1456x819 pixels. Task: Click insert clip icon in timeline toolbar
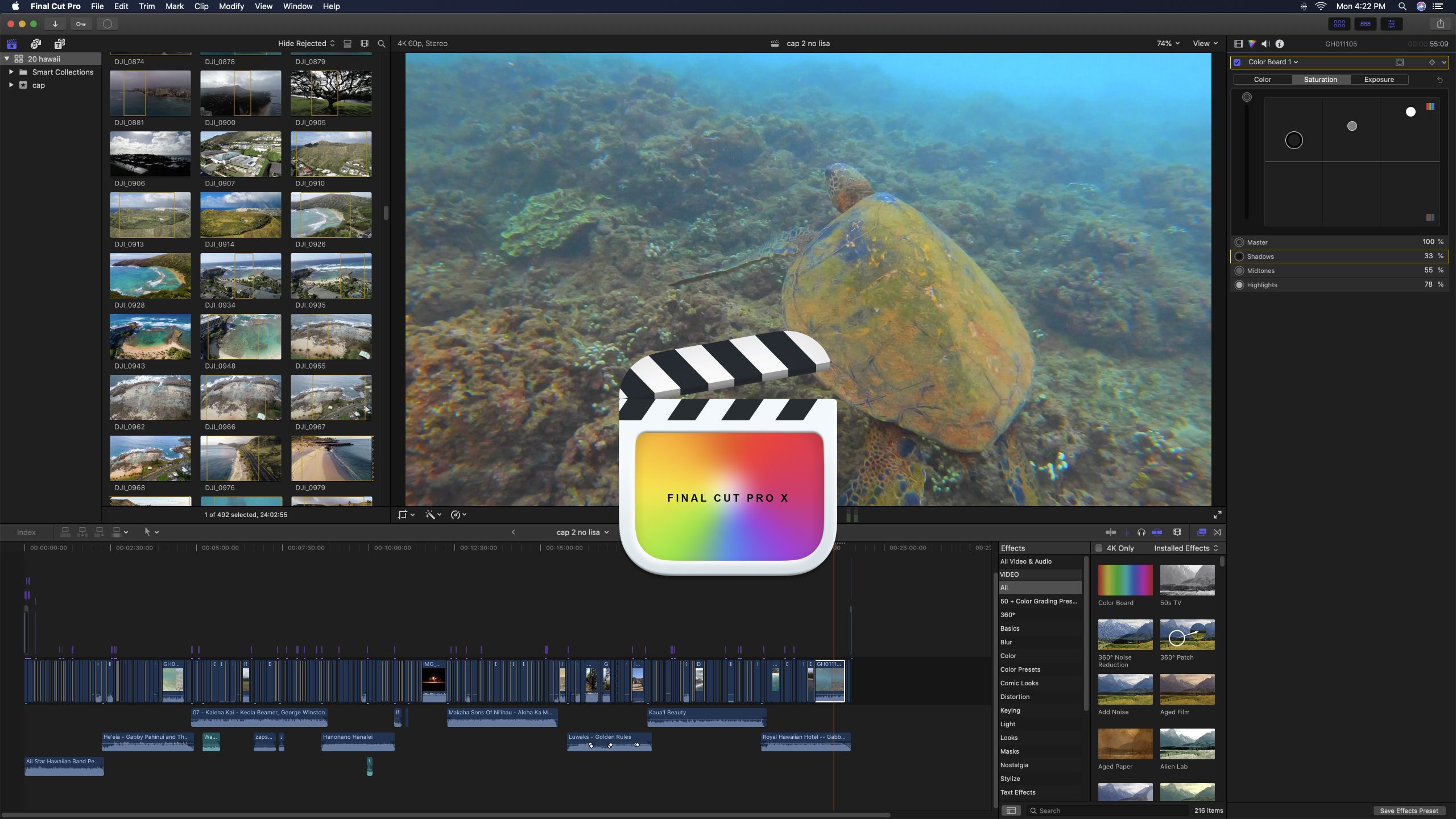[82, 532]
